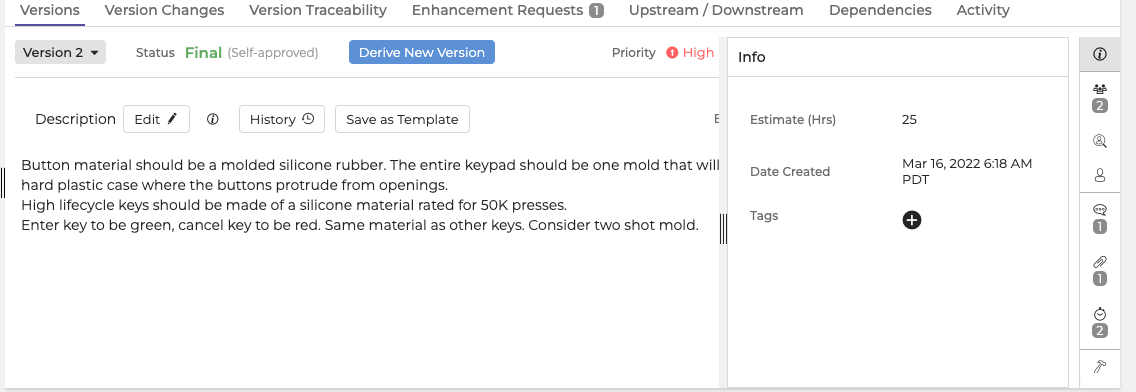Viewport: 1136px width, 392px height.
Task: Click the Edit description button
Action: [x=156, y=120]
